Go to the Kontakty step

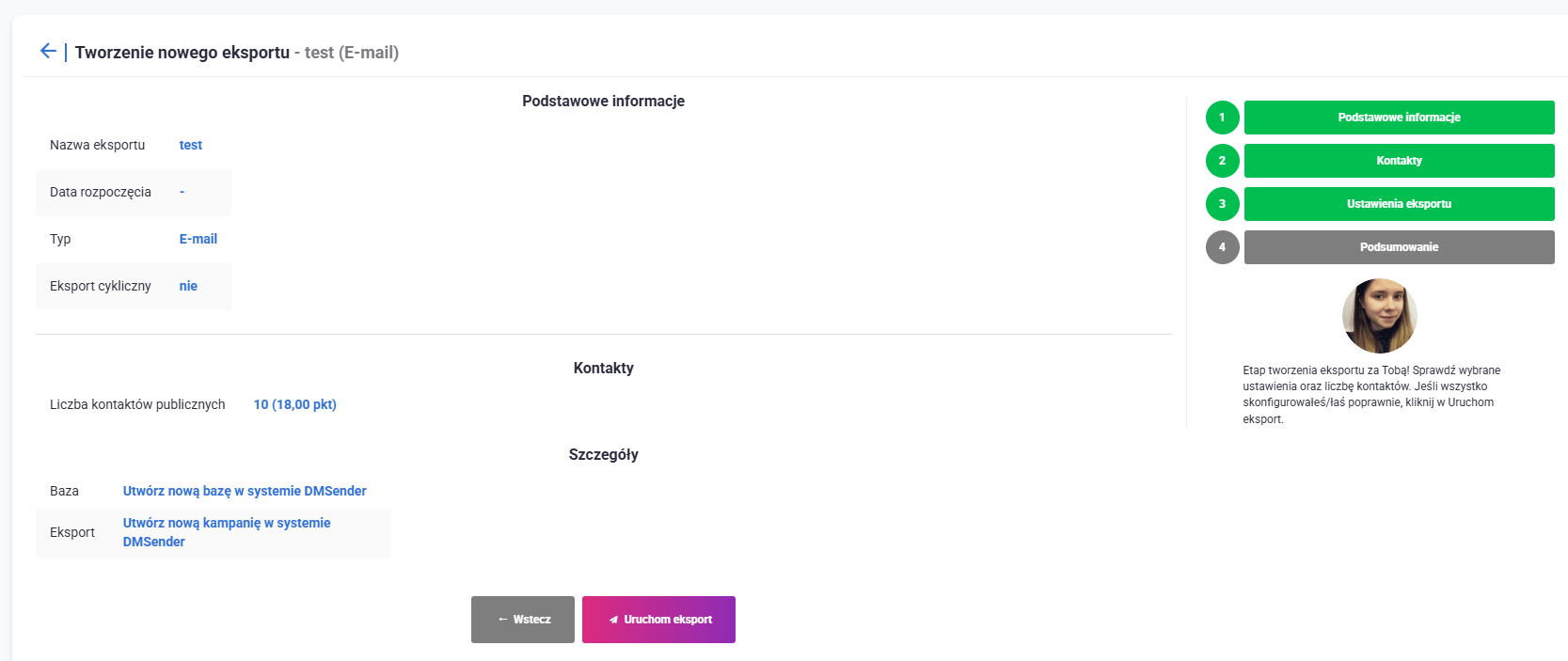[1399, 161]
